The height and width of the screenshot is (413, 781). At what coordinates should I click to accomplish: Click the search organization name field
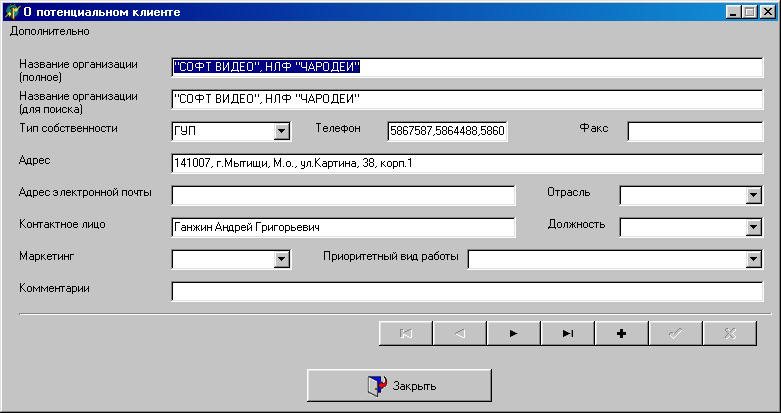click(x=467, y=100)
